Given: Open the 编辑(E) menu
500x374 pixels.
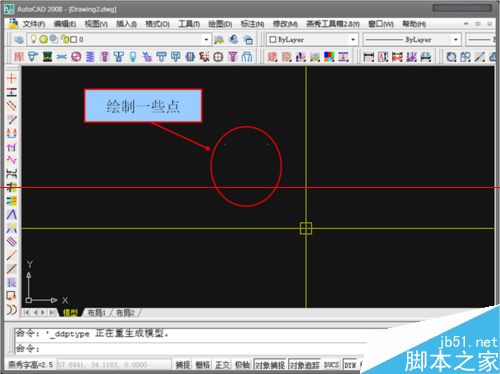Looking at the screenshot, I should point(65,24).
